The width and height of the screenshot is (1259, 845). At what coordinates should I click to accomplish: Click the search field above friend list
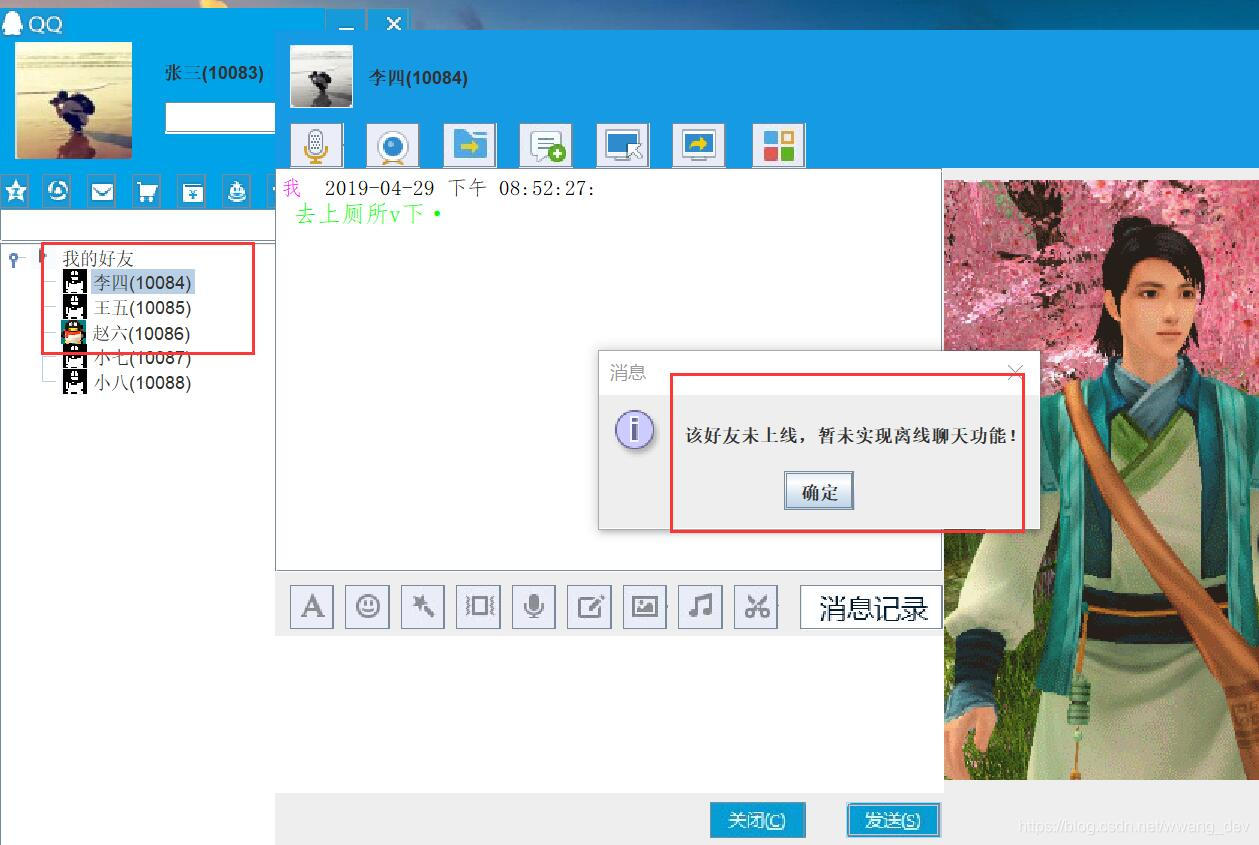click(138, 226)
